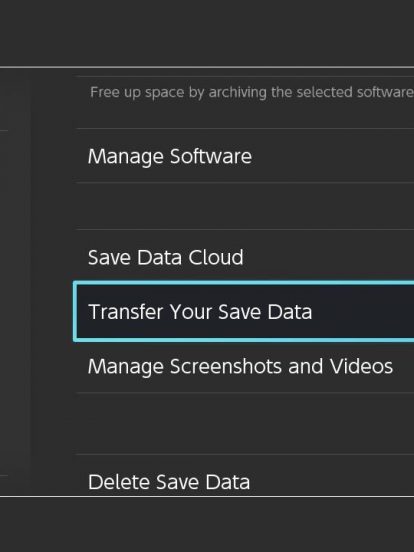This screenshot has height=552, width=414.
Task: Select Save Data Cloud
Action: click(245, 257)
